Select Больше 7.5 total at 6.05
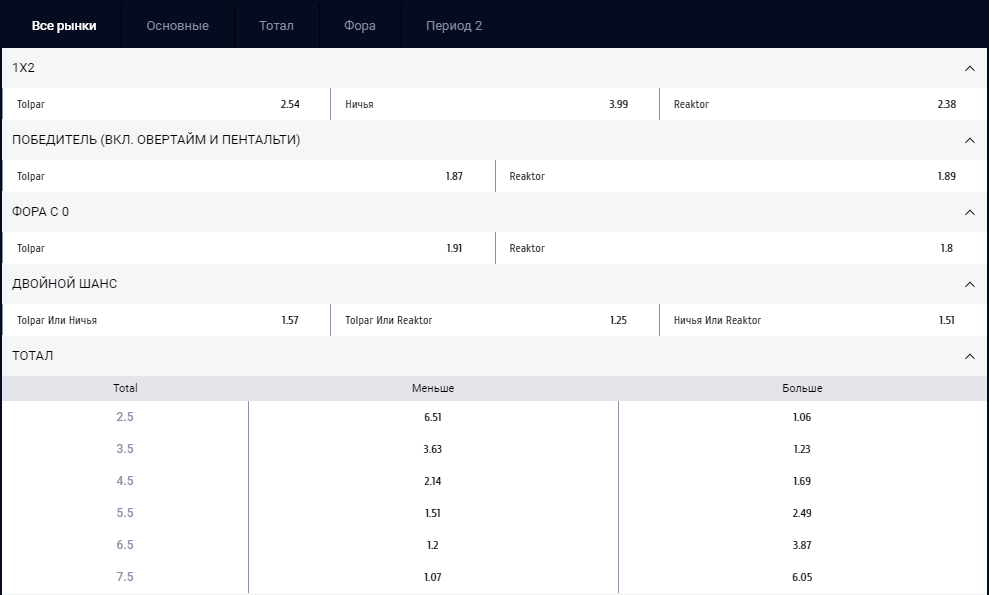Screen dimensions: 989x595 [x=802, y=577]
